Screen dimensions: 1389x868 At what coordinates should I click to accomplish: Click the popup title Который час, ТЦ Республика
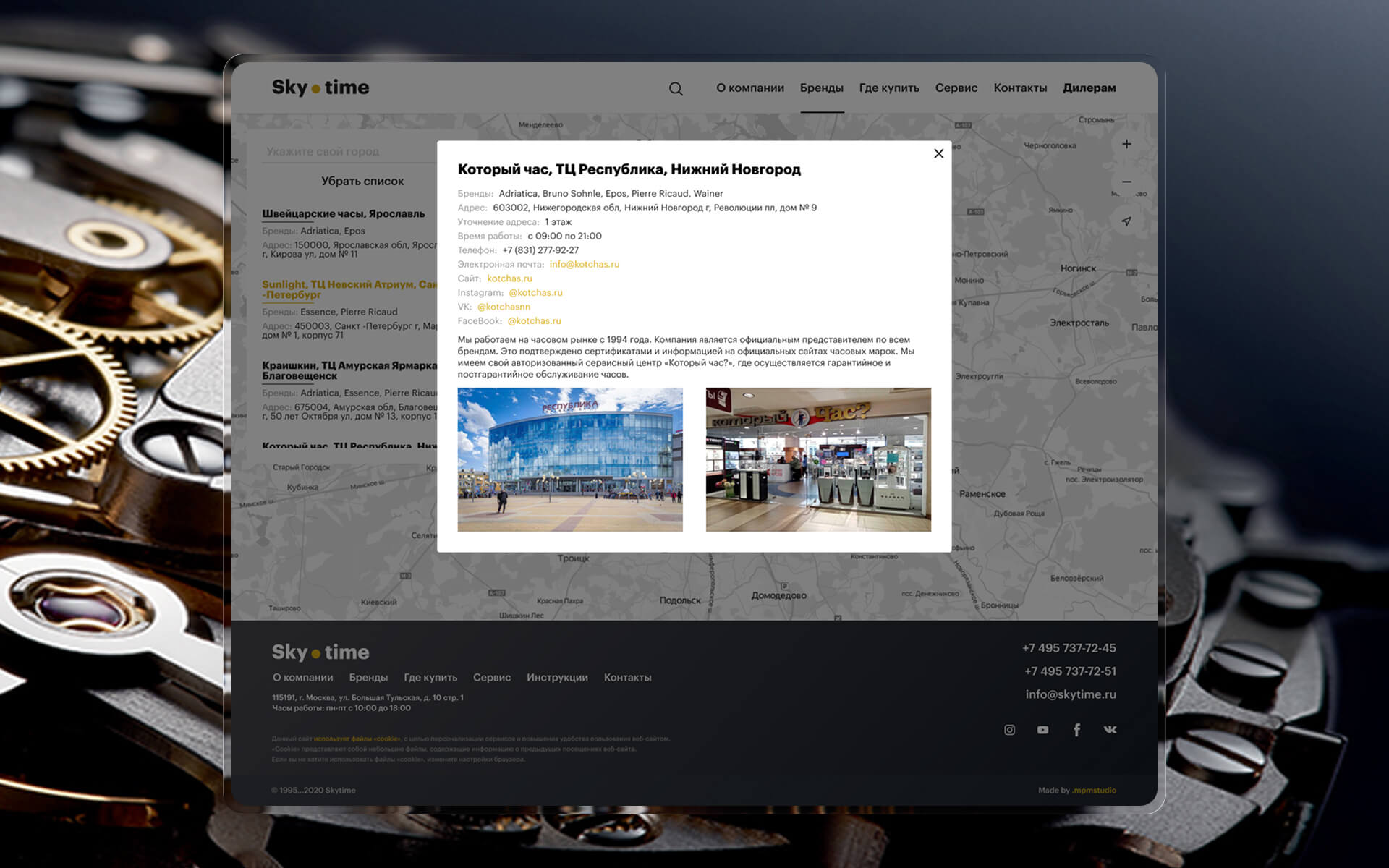(629, 169)
